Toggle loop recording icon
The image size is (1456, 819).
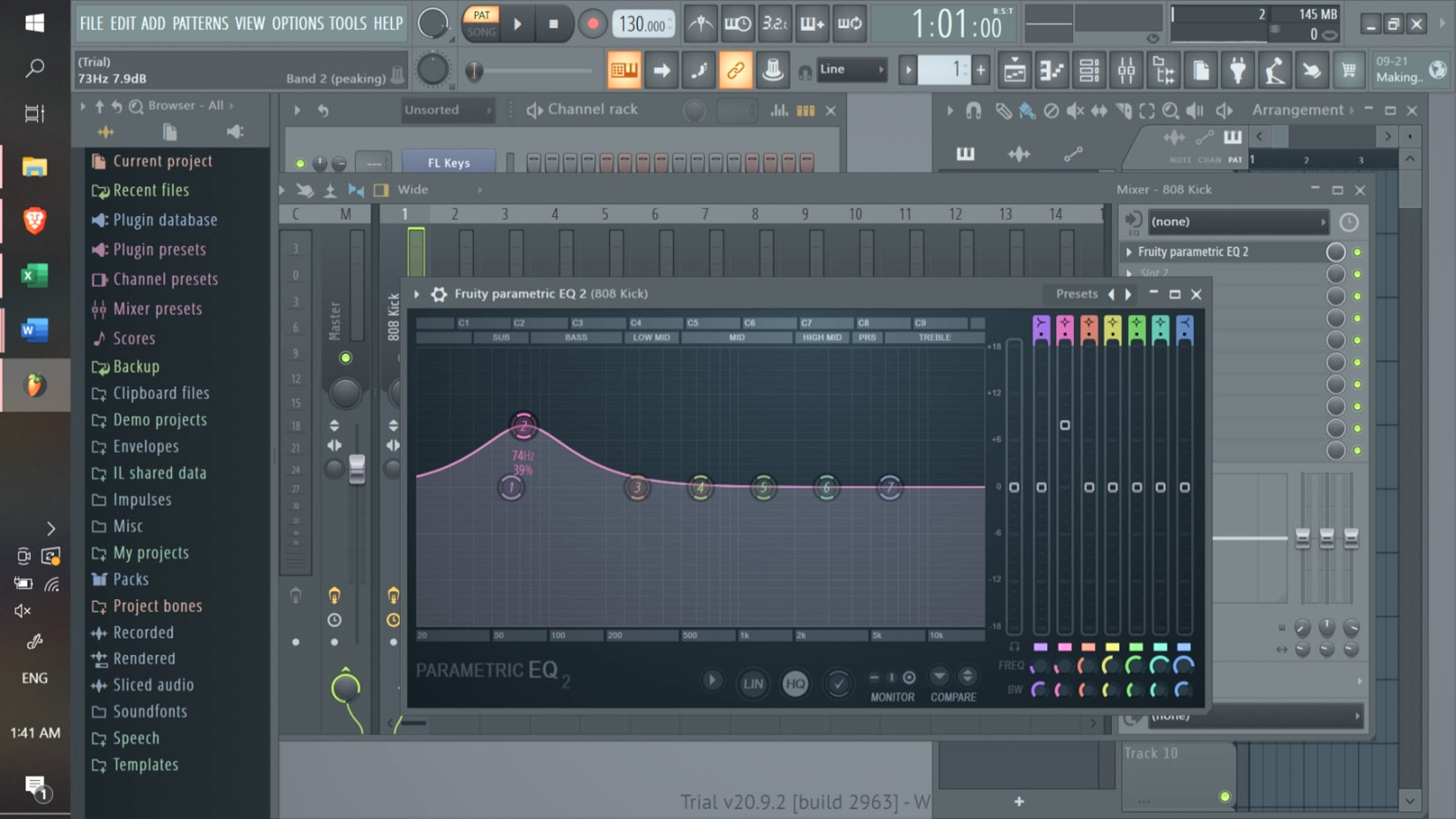click(x=850, y=24)
